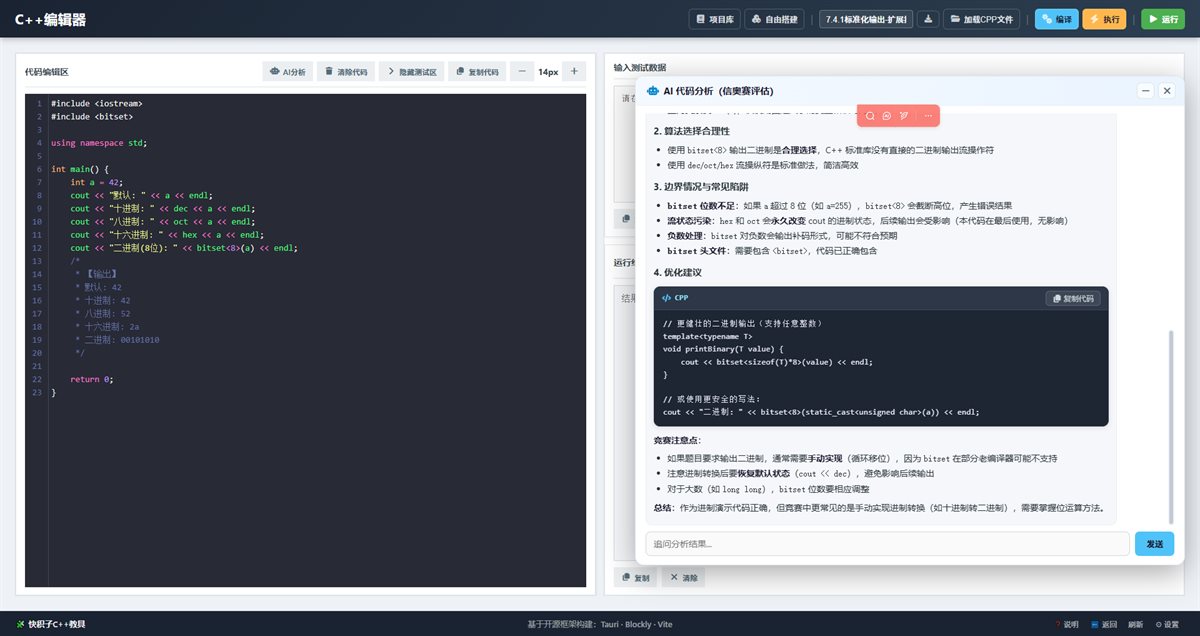Click the download icon in top toolbar
Viewport: 1200px width, 636px height.
(928, 19)
